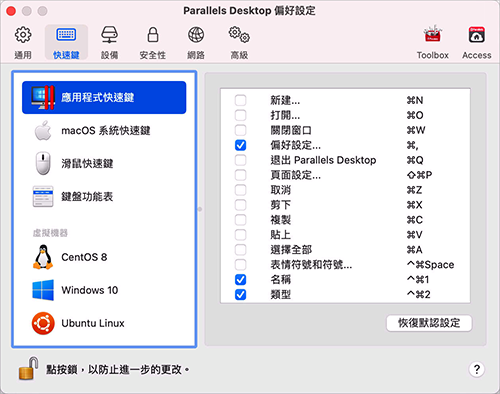The image size is (500, 394).
Task: Click the help question mark button
Action: [x=477, y=369]
